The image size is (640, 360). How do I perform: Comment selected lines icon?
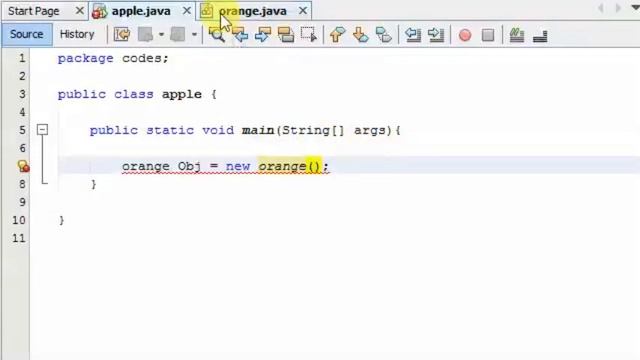click(517, 35)
